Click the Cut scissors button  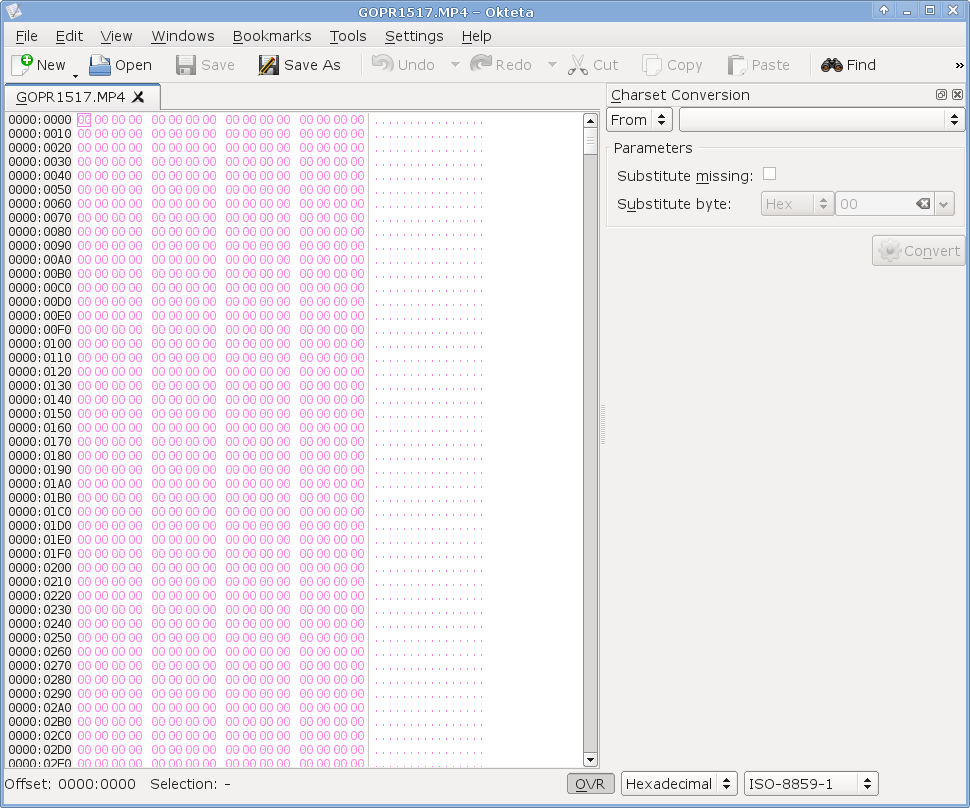pos(593,65)
